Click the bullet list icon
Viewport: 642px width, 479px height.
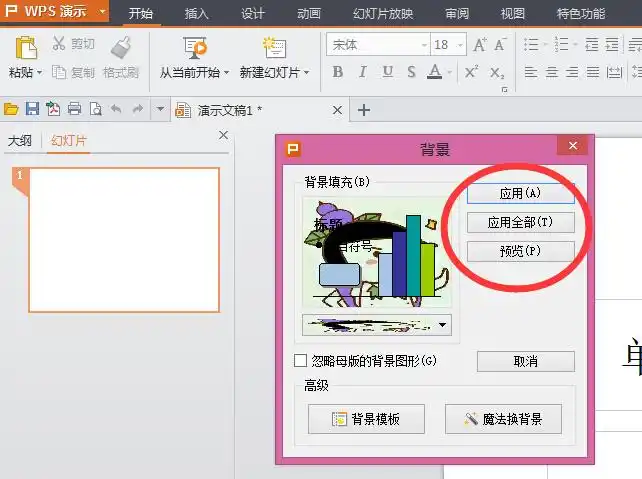[531, 44]
